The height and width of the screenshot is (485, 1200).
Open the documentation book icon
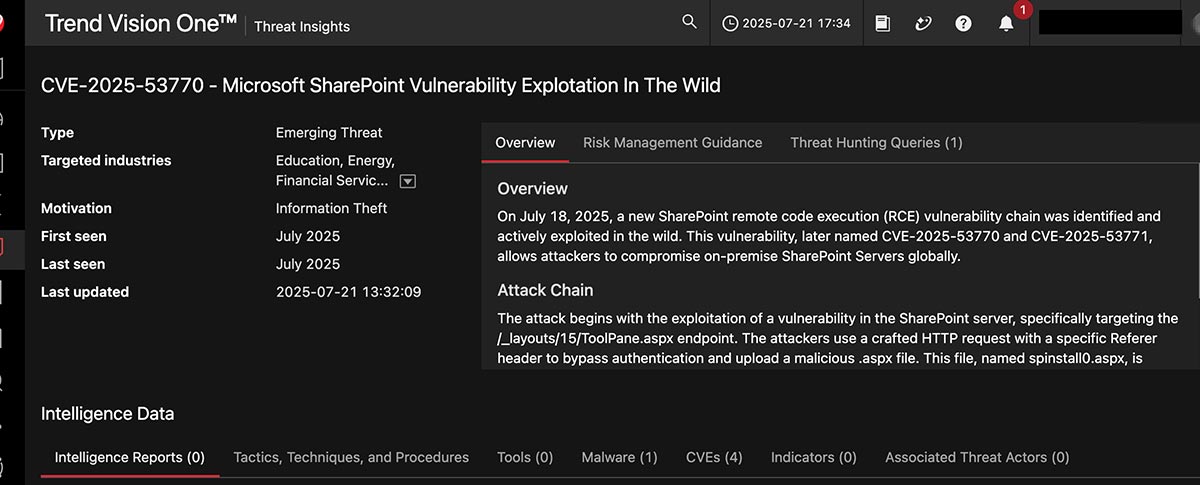(x=882, y=23)
